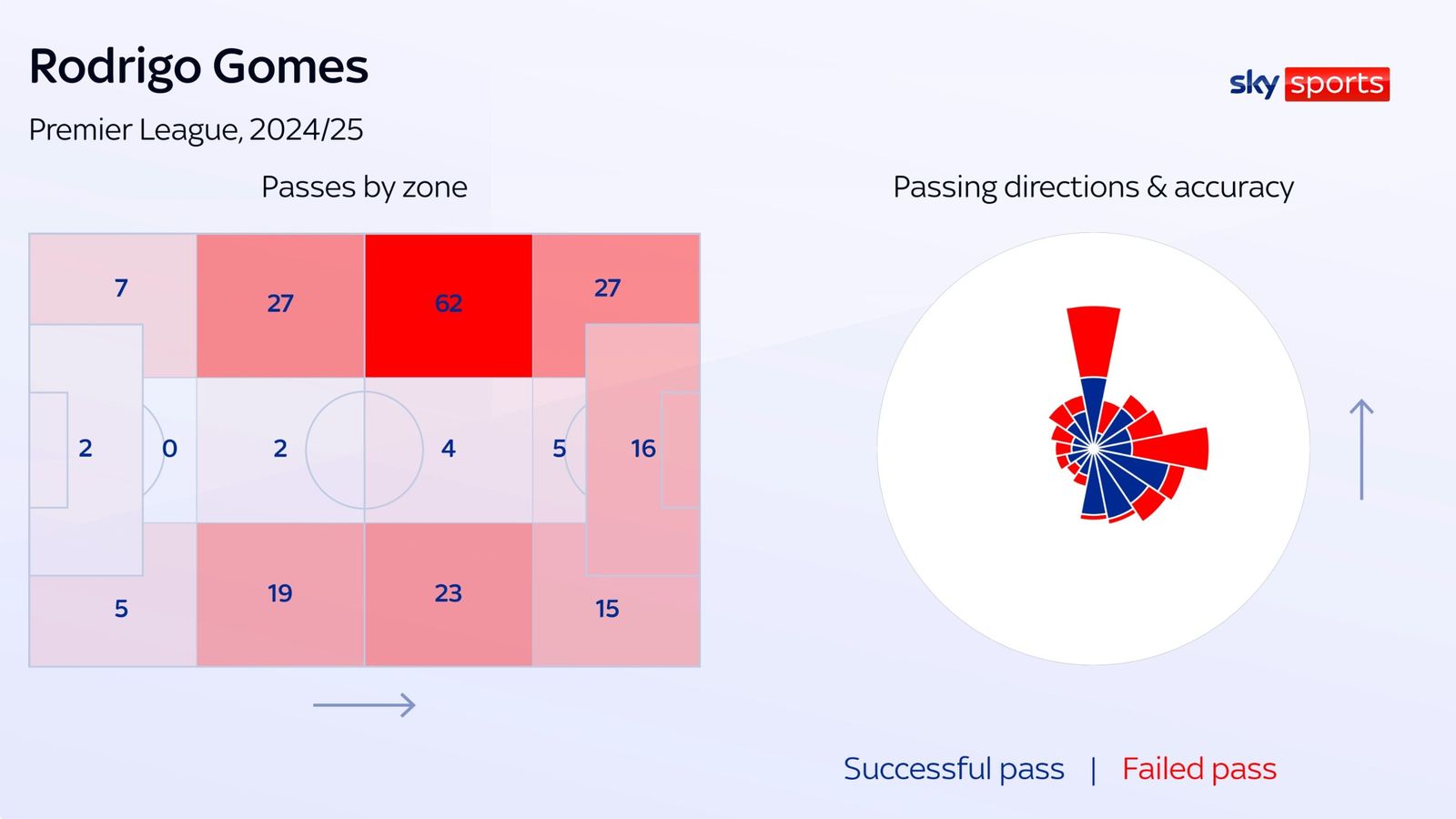The image size is (1456, 819).
Task: Select the zone with 19 passes
Action: point(280,594)
